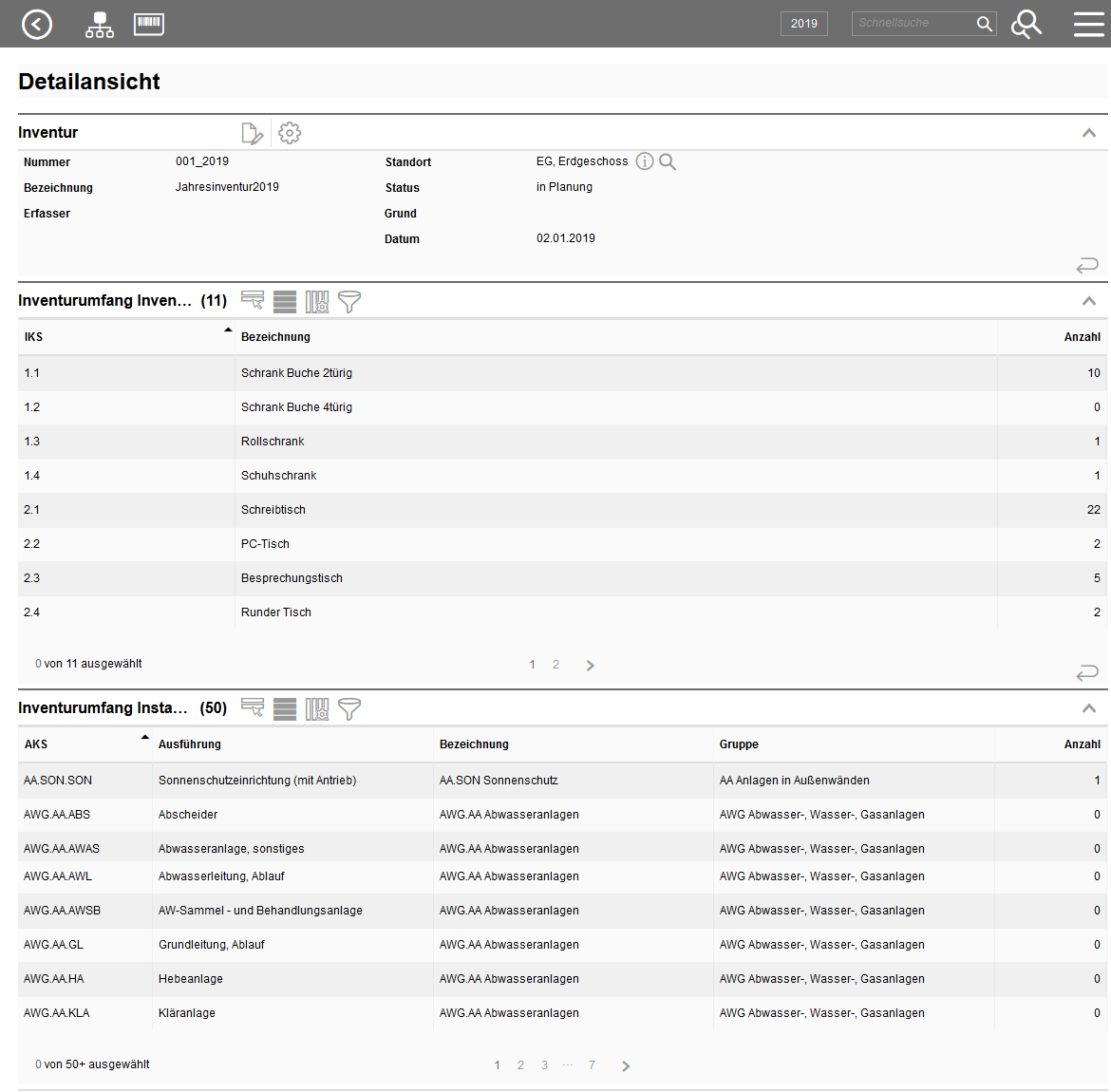Click the back arrow in top bar

pyautogui.click(x=37, y=24)
